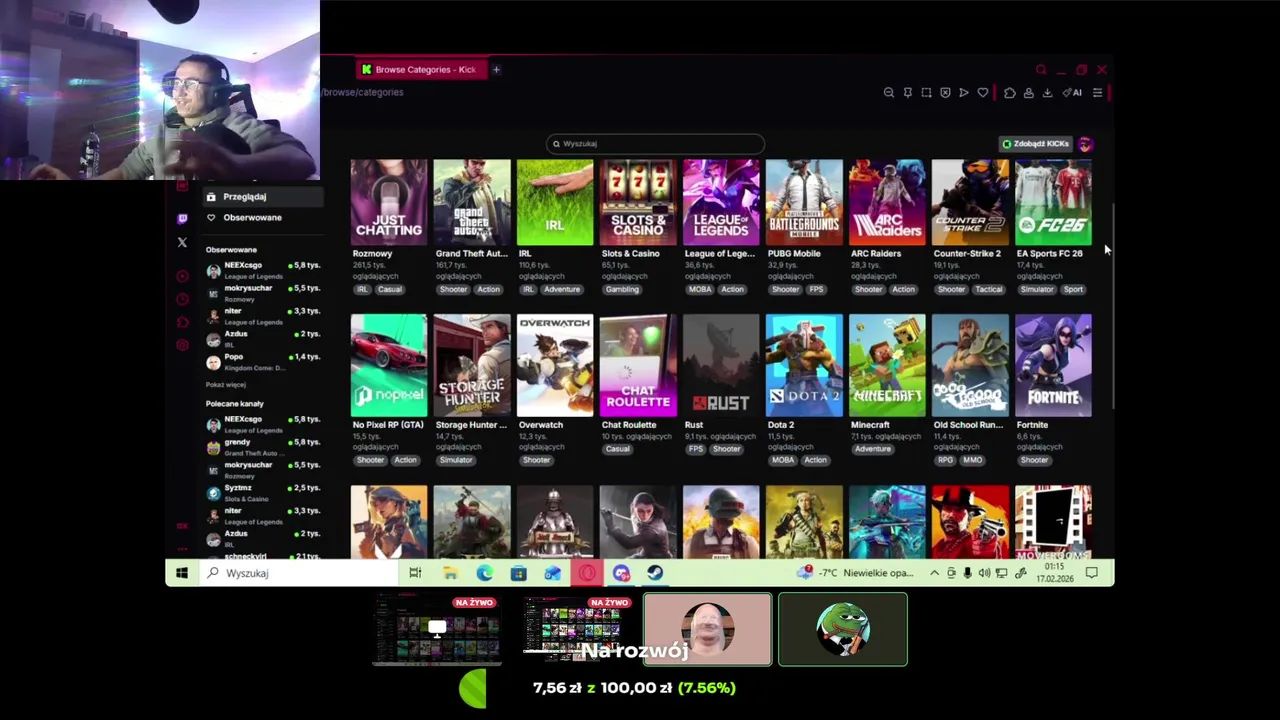Click the Zdobądź KICKs button

pyautogui.click(x=1035, y=144)
